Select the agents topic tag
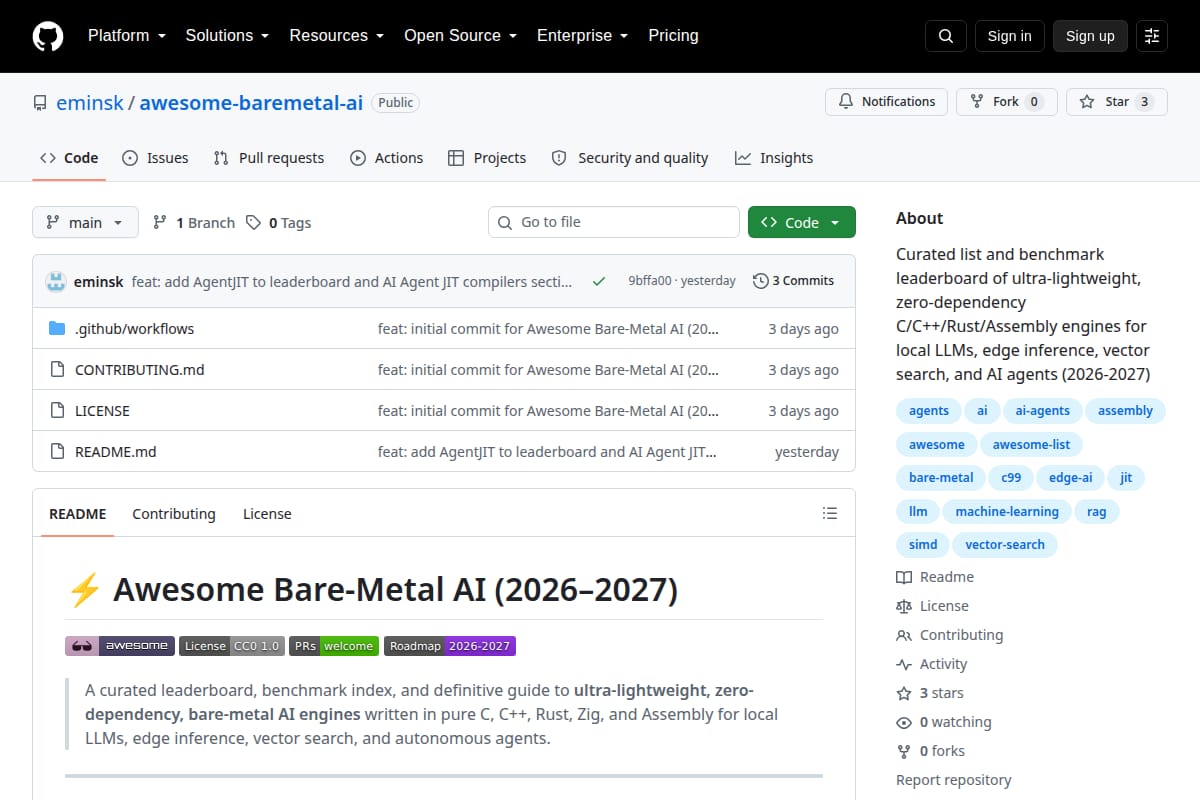Screen dimensions: 1200x800 [x=929, y=411]
